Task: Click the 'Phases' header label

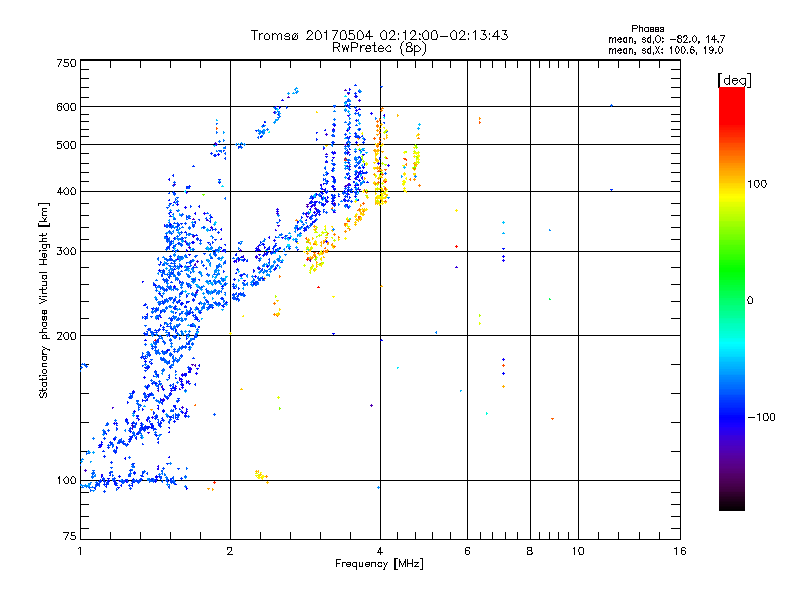Action: pos(647,29)
